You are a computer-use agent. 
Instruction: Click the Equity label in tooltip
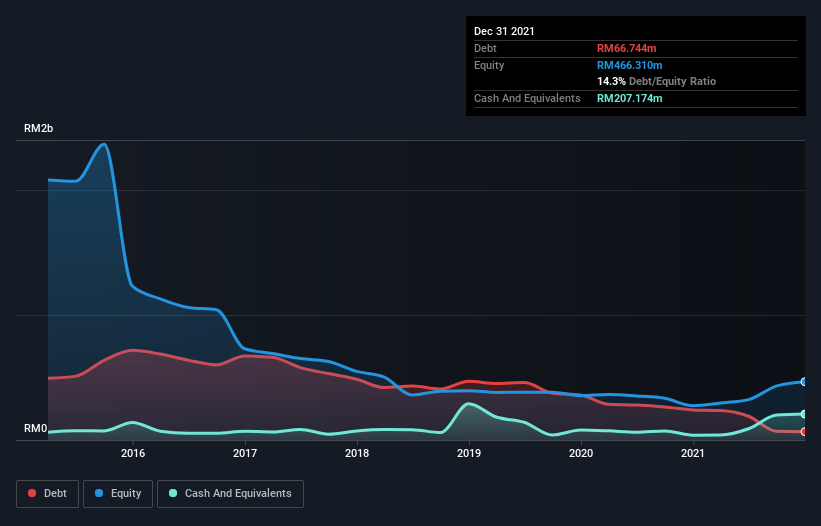[x=489, y=65]
